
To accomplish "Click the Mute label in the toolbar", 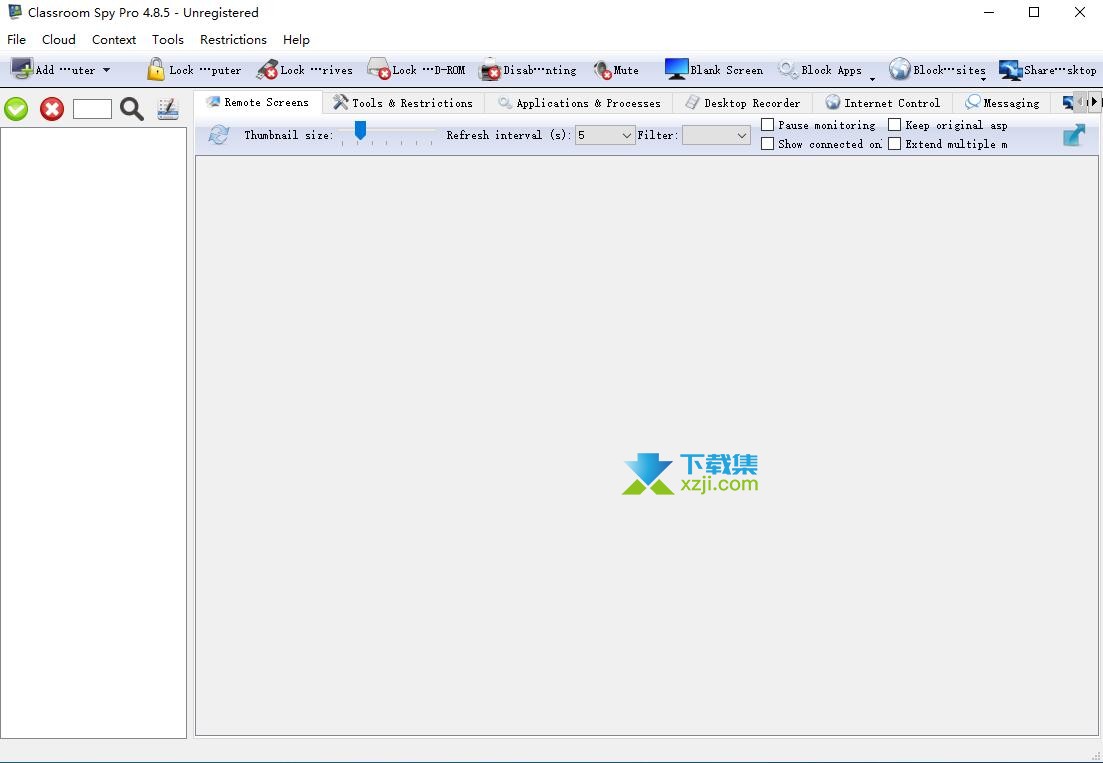I will click(x=626, y=70).
